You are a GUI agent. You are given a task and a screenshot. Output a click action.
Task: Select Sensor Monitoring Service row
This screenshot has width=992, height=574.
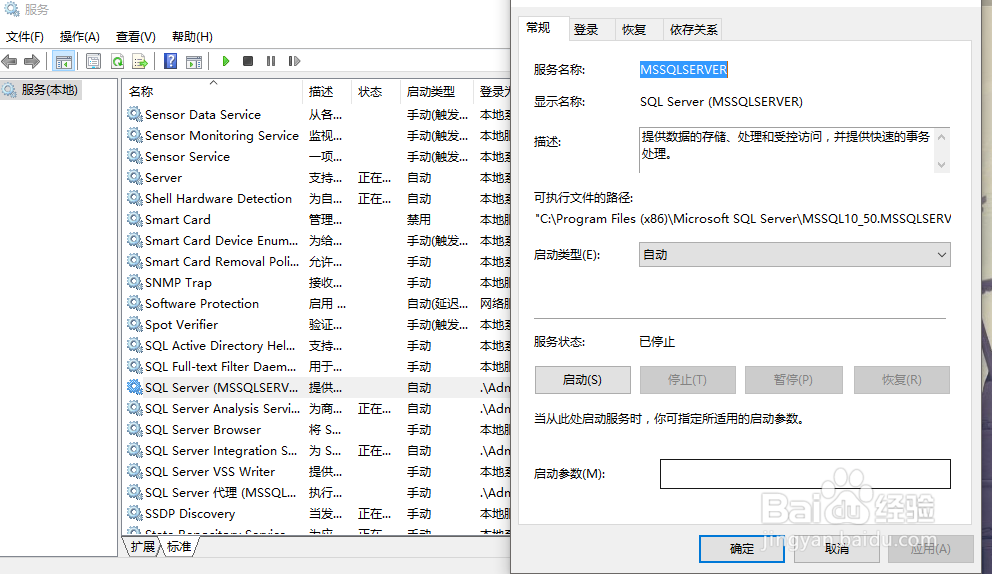[x=318, y=135]
